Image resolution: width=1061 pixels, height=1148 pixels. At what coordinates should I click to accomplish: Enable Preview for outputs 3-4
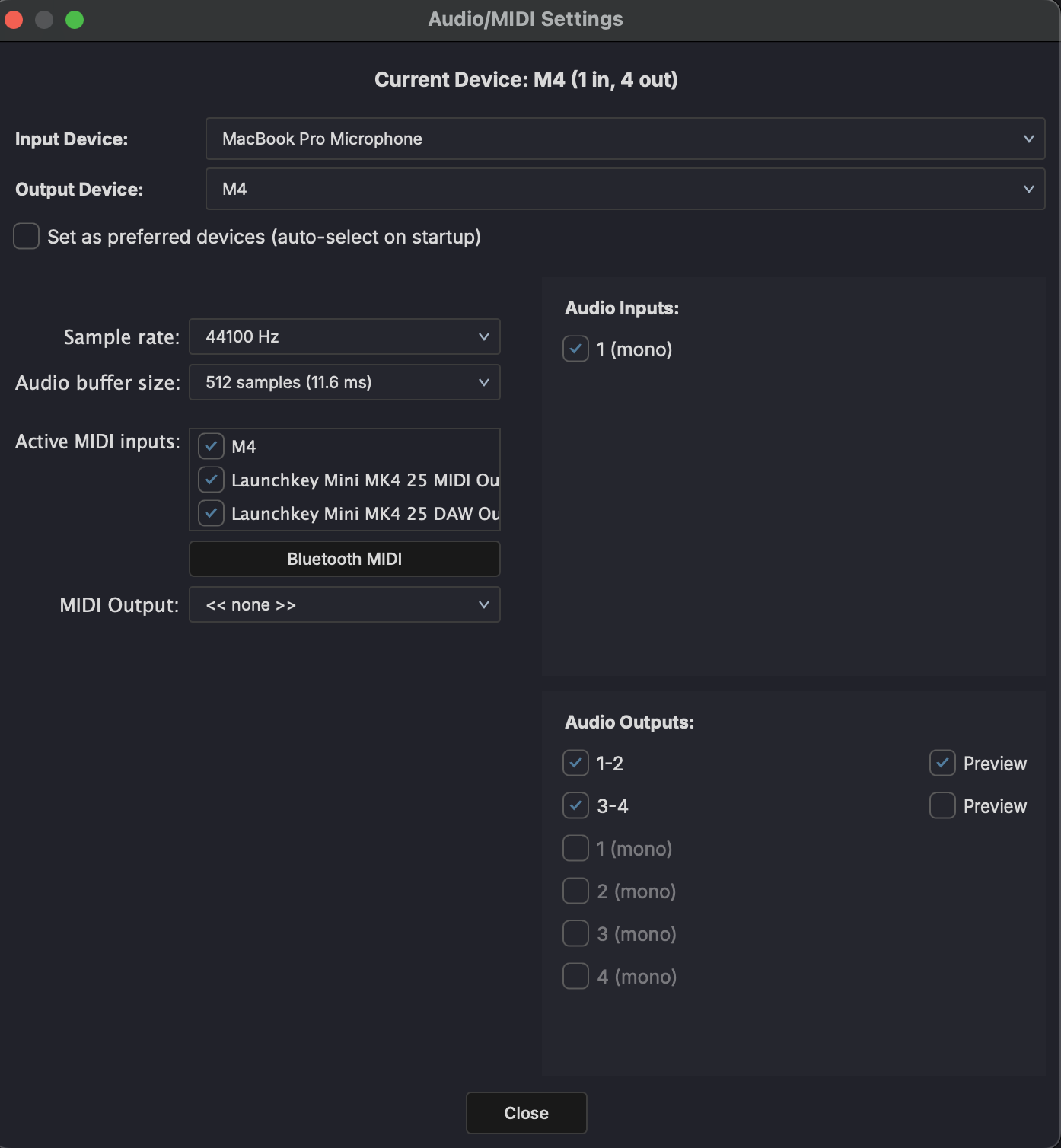coord(942,805)
